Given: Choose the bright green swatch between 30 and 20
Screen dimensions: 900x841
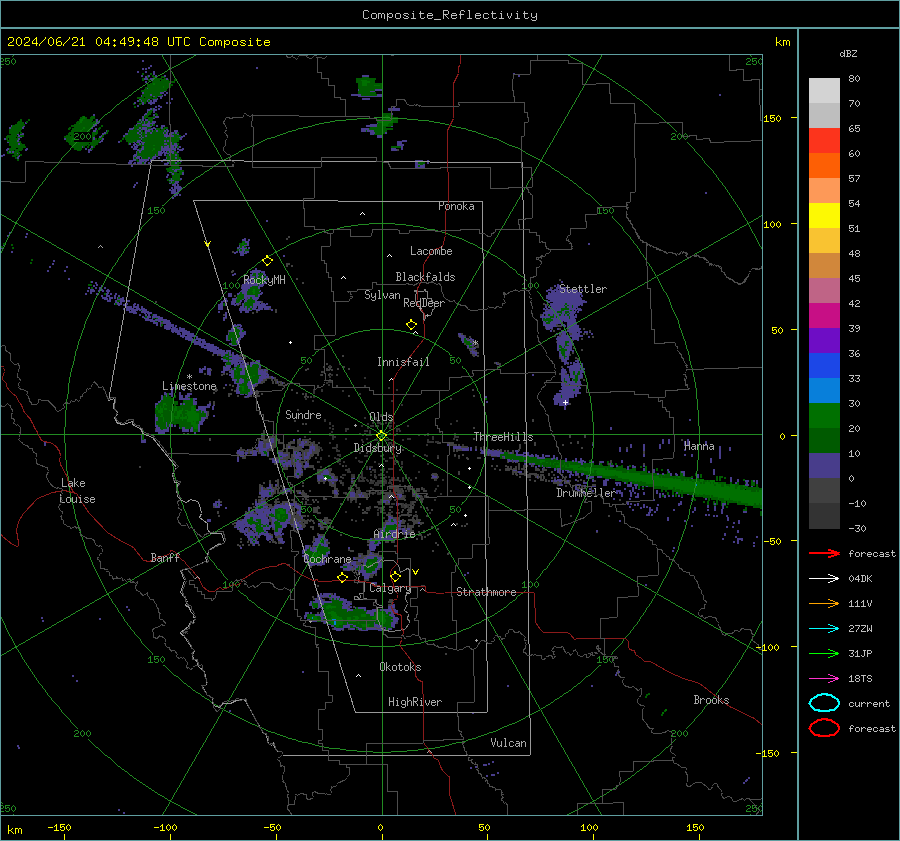Looking at the screenshot, I should click(824, 416).
